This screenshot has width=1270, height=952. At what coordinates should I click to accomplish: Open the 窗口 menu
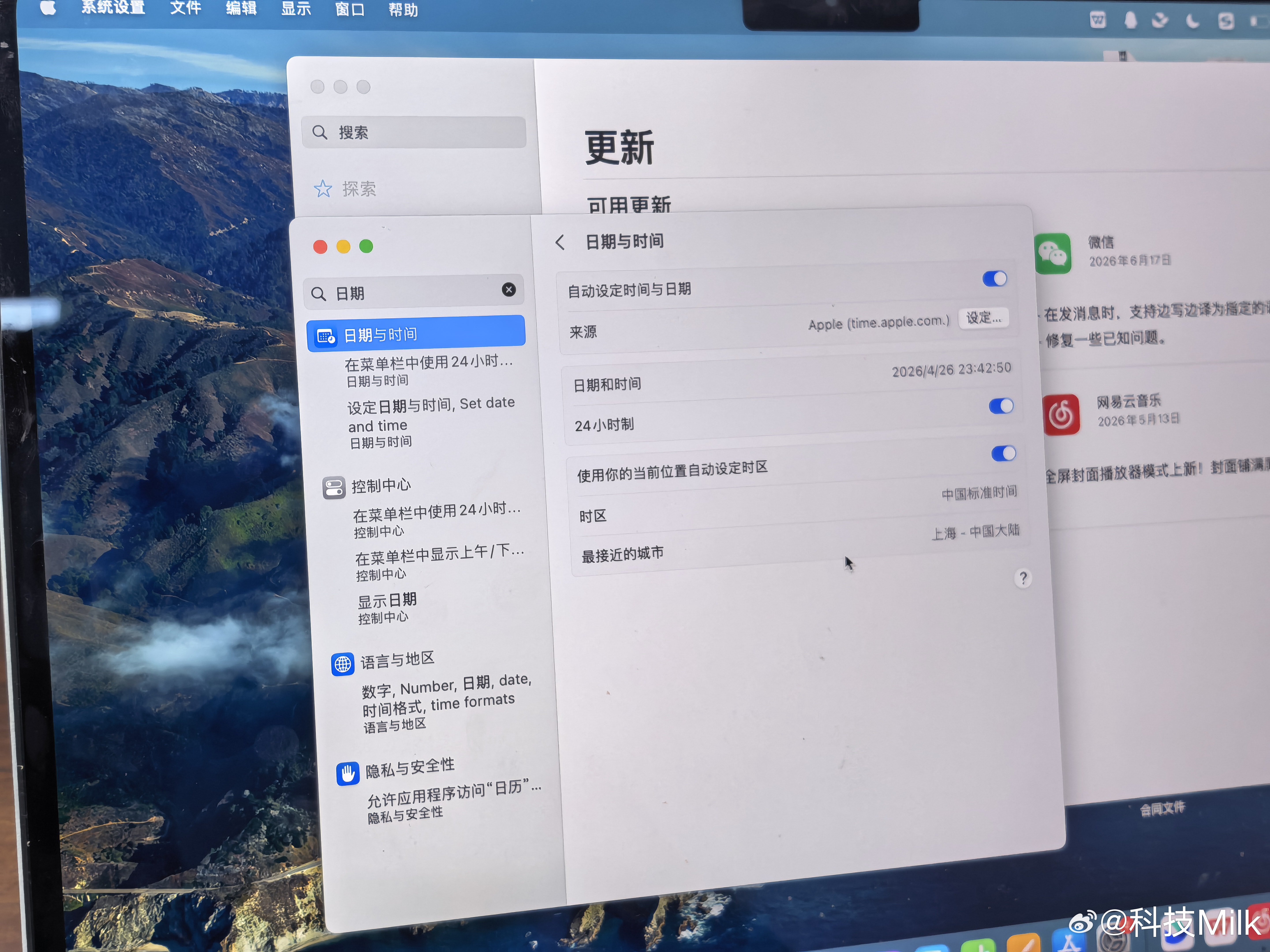(x=350, y=9)
